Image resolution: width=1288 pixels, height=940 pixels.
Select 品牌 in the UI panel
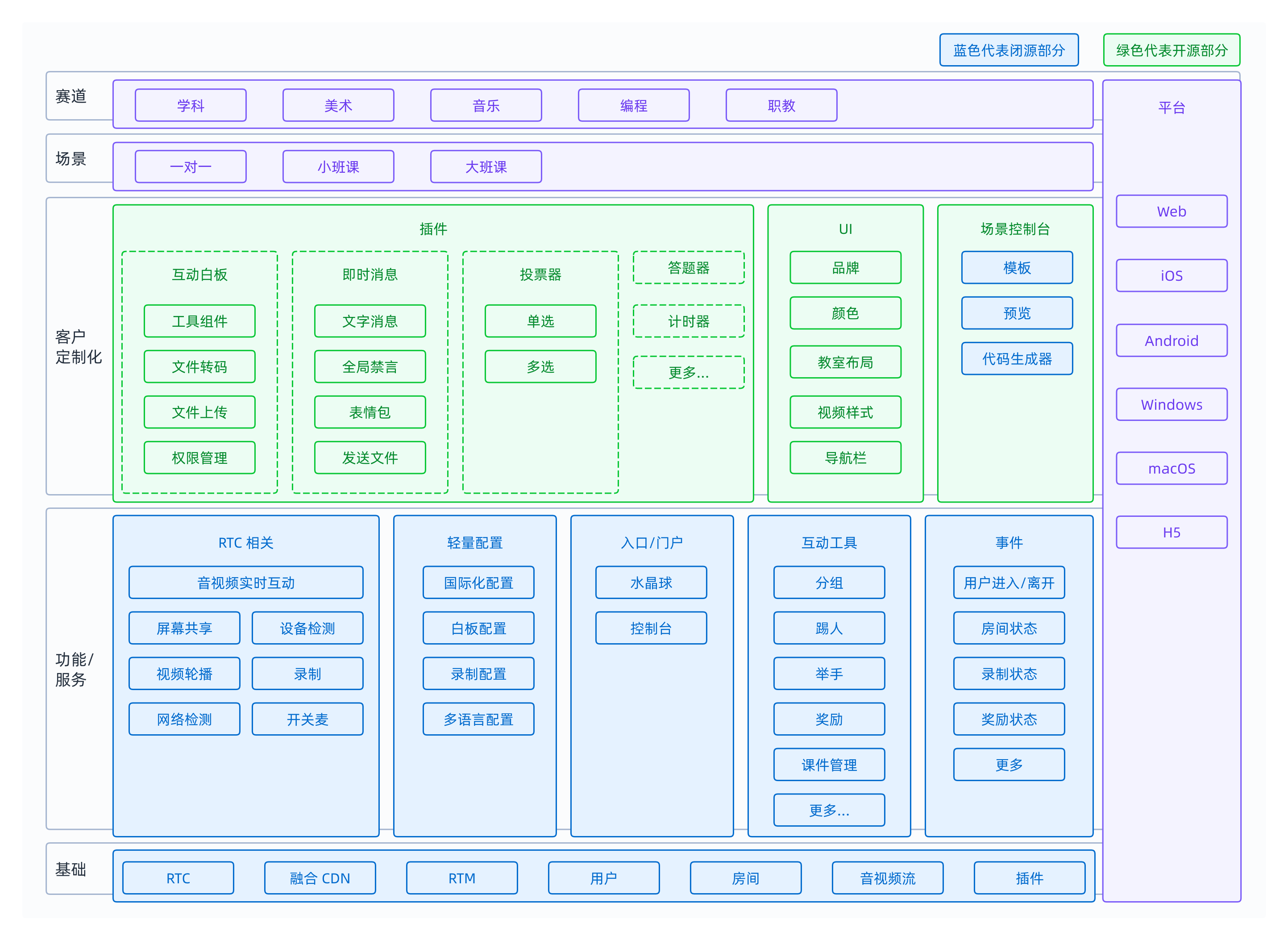coord(845,268)
